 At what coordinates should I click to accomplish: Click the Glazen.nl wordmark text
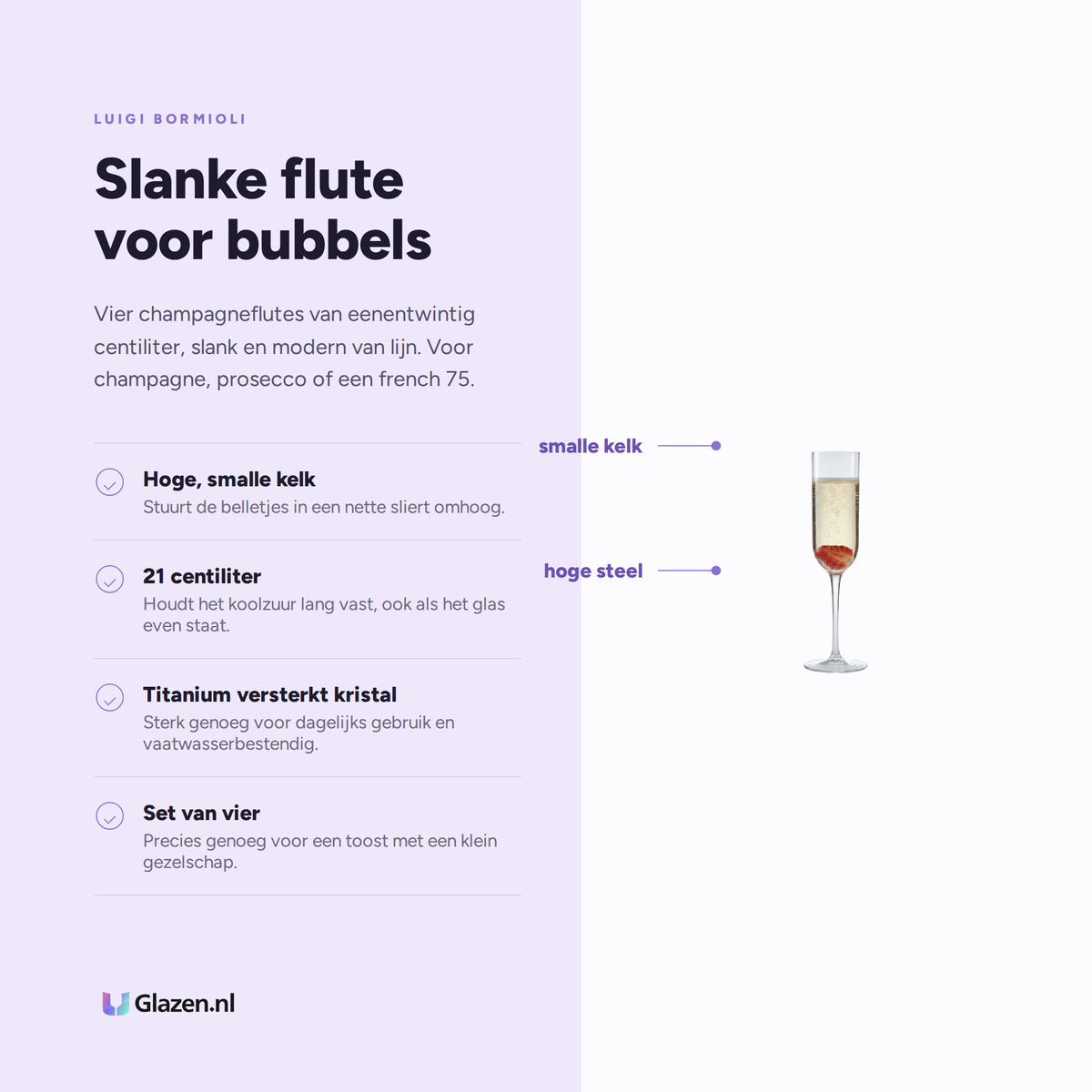tap(185, 1004)
